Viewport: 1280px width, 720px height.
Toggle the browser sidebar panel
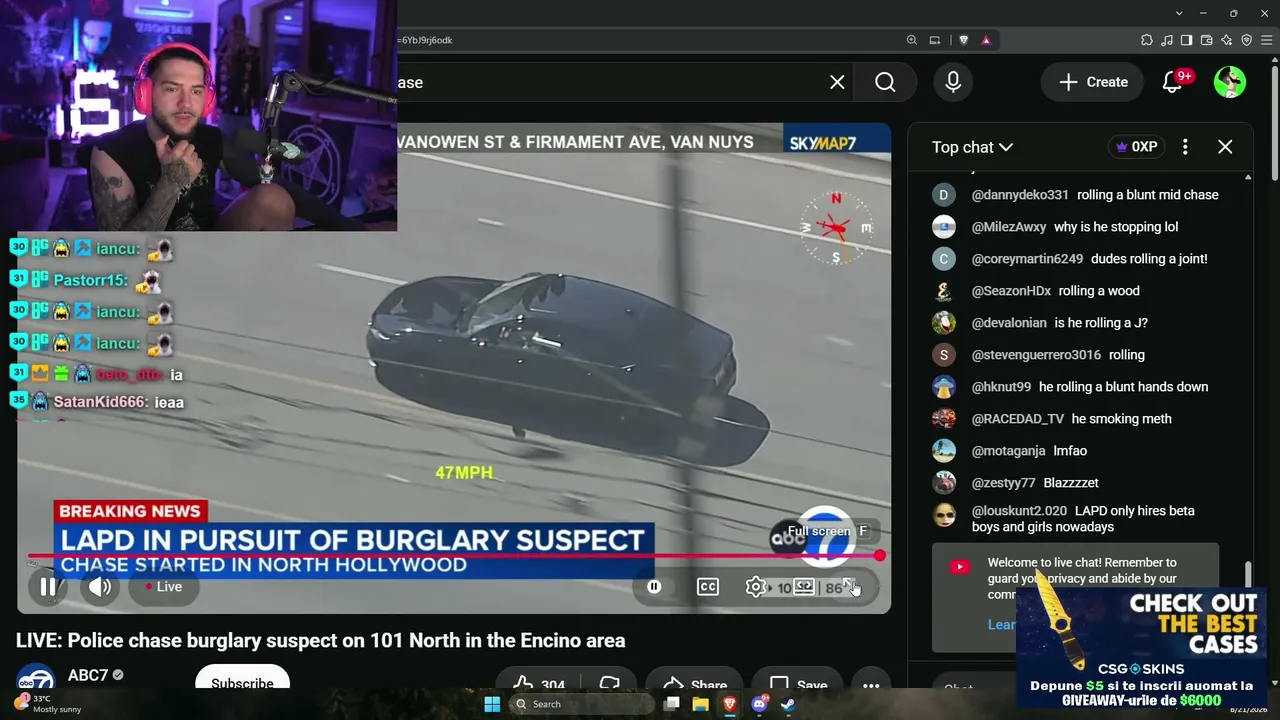(x=1187, y=40)
